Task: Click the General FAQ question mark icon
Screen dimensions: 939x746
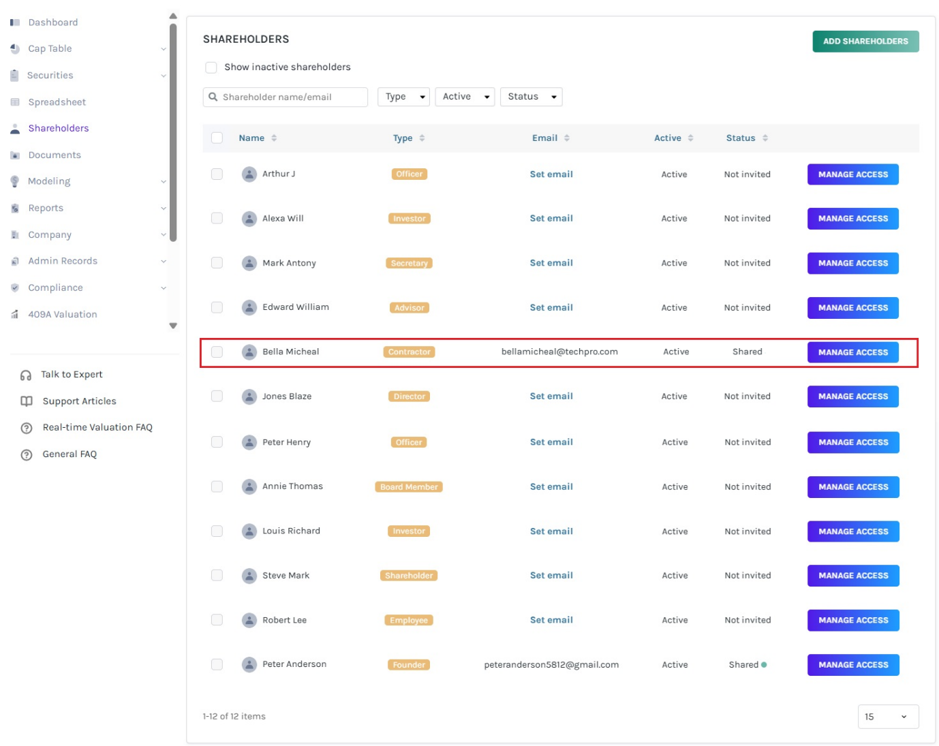Action: click(x=26, y=455)
